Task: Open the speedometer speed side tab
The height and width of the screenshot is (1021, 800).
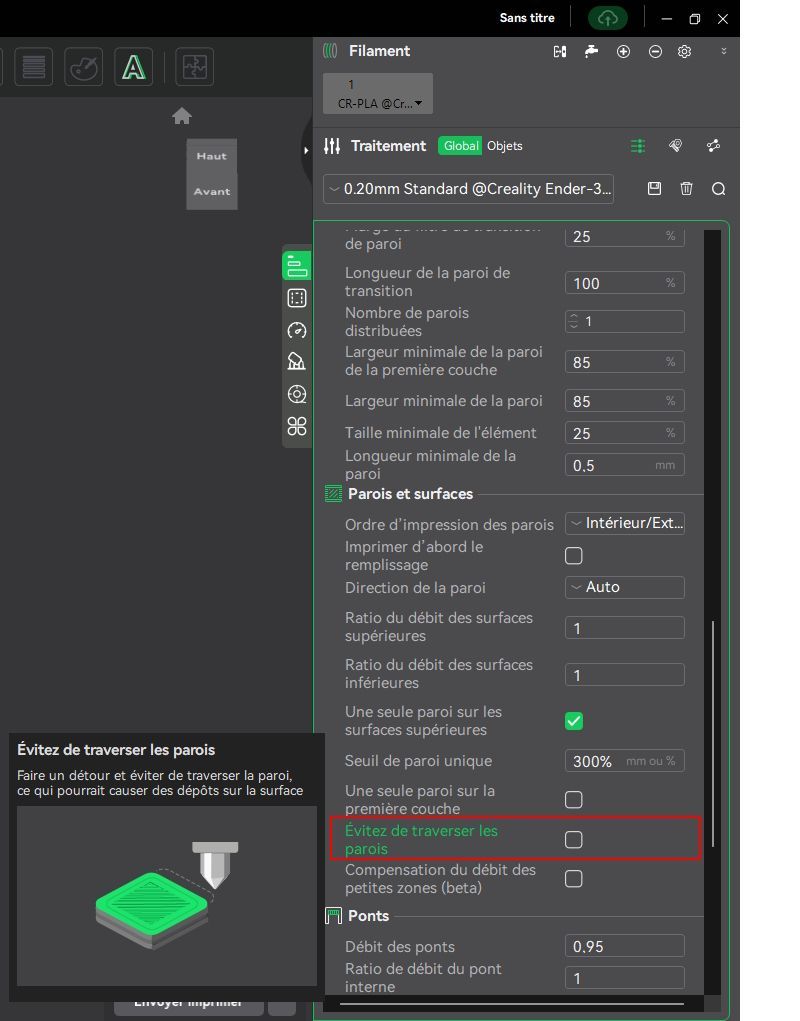Action: tap(297, 330)
